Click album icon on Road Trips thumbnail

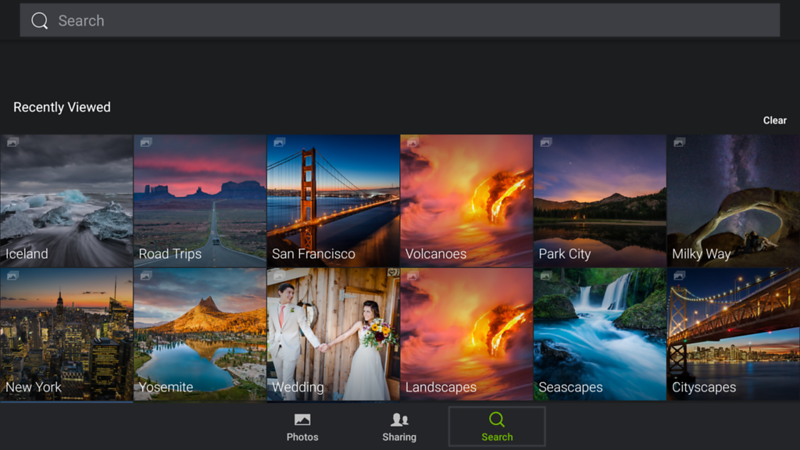(x=146, y=142)
